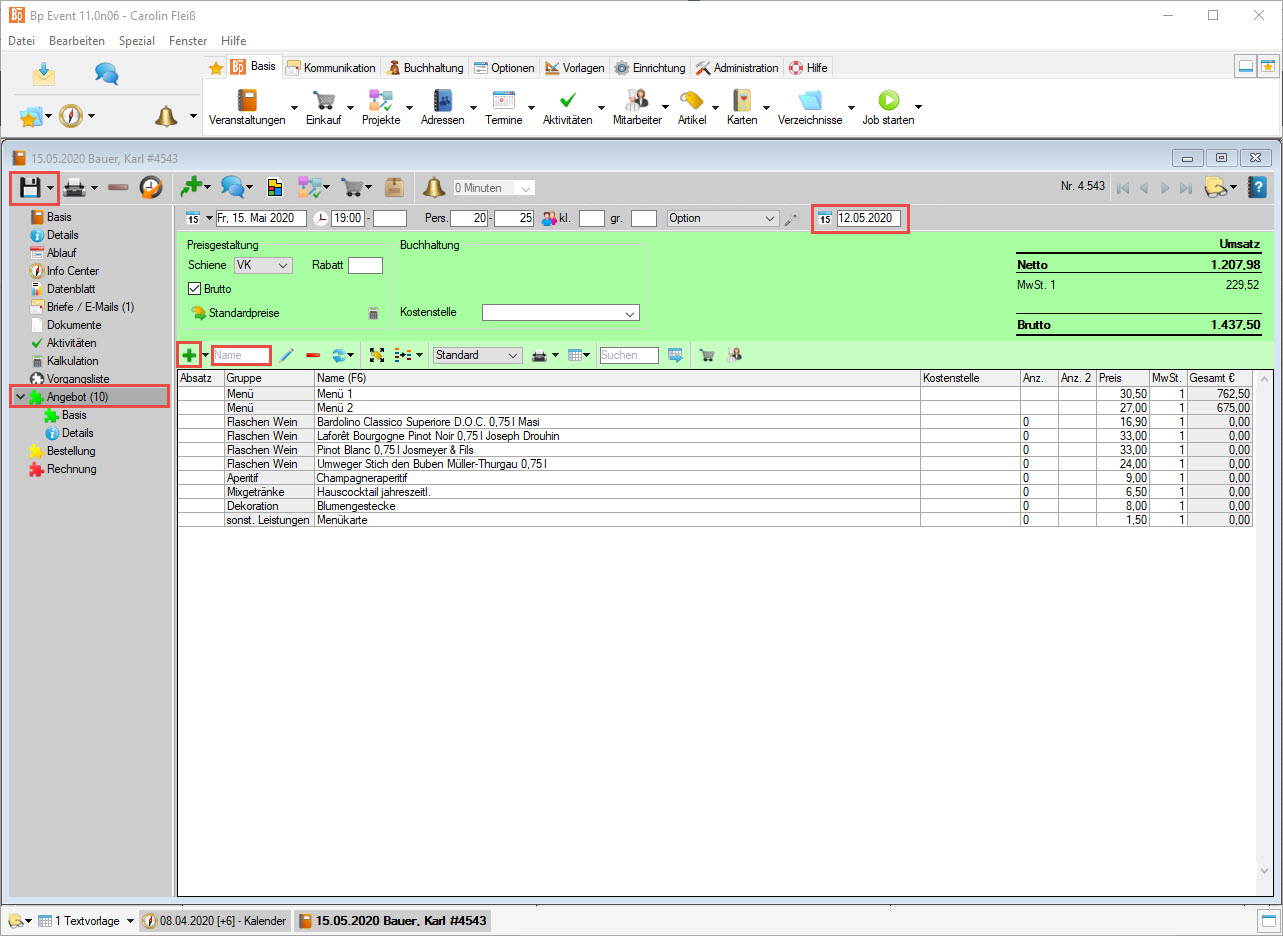Collapse the Angebot (10) tree node
This screenshot has height=936, width=1283.
tap(20, 397)
